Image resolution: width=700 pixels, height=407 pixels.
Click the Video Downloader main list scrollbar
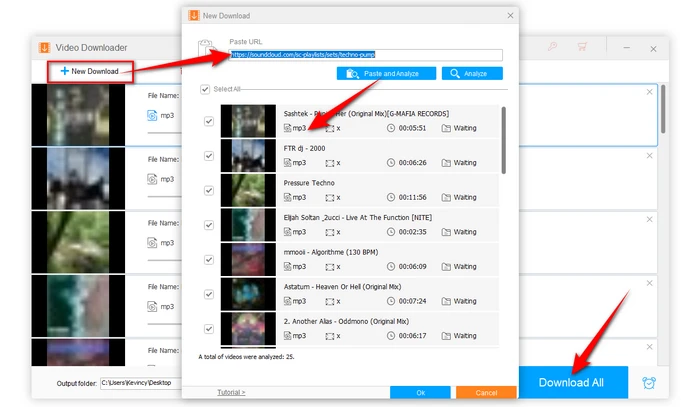coord(663,109)
